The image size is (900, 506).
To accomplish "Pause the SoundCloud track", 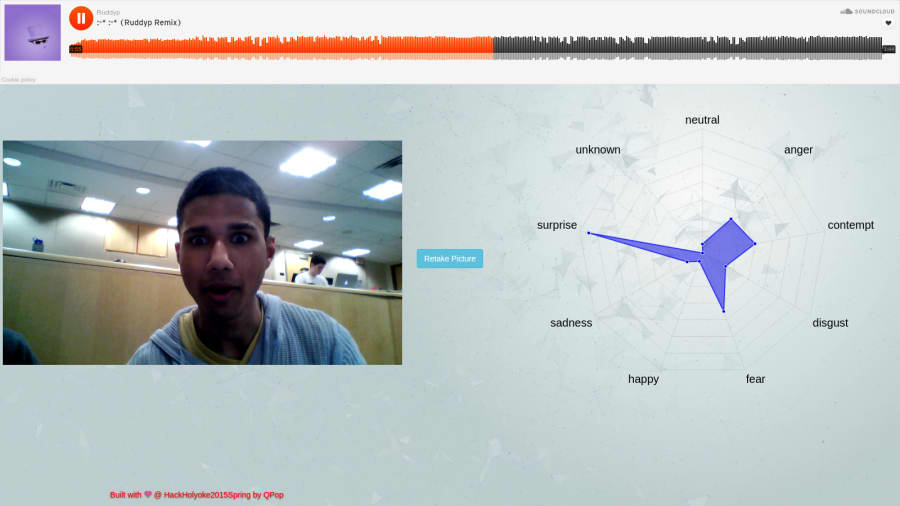I will 81,18.
